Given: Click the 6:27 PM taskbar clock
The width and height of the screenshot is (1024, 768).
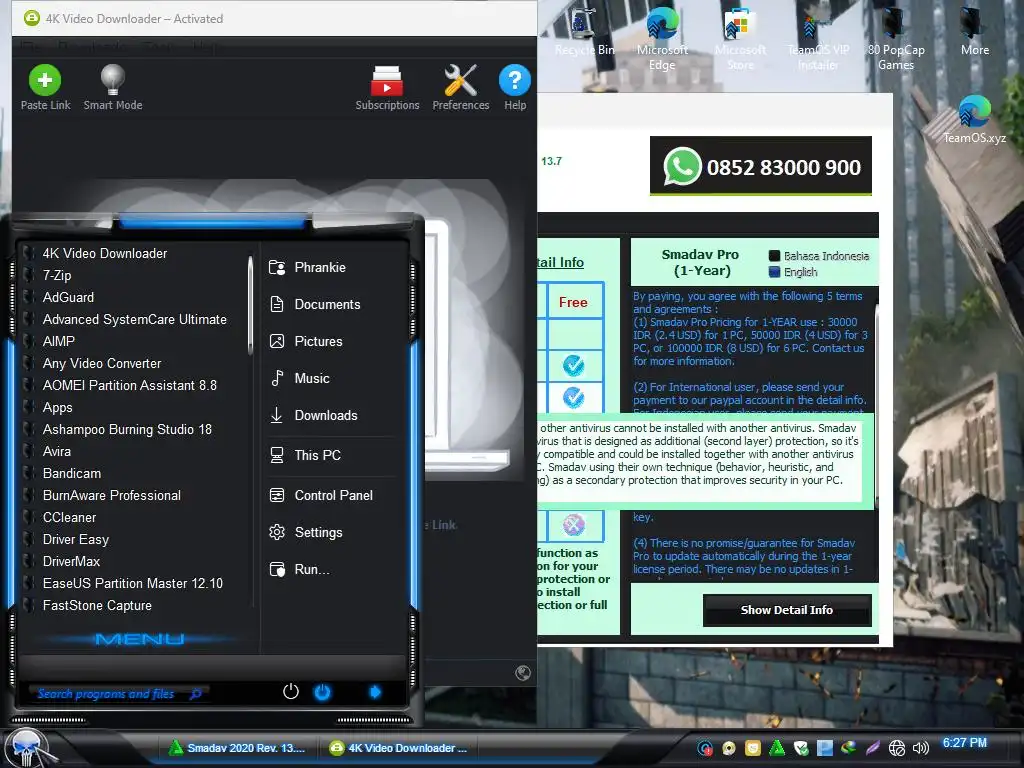Looking at the screenshot, I should point(965,743).
